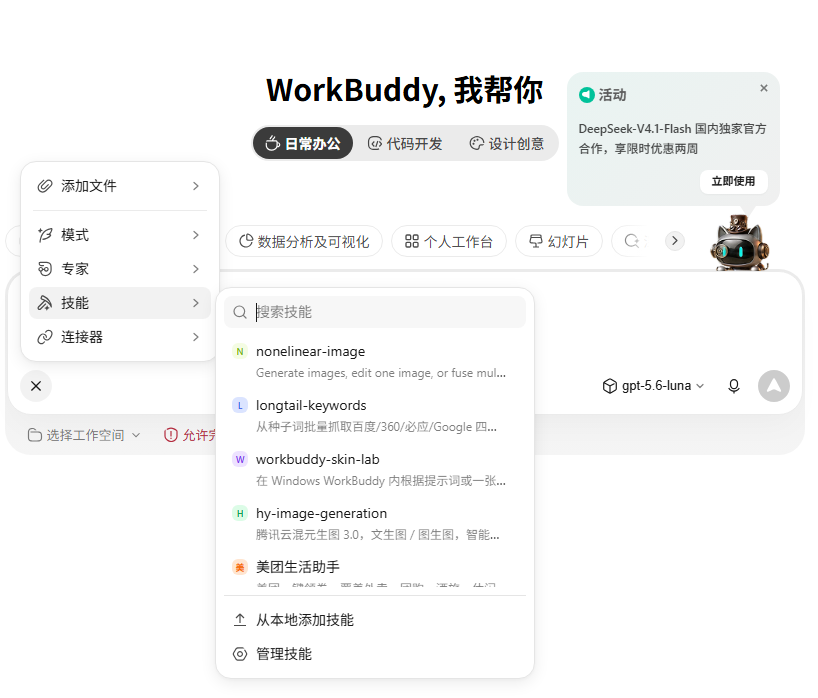Viewport: 818px width, 698px height.
Task: Click the green N badge of nonelinear-image
Action: click(x=240, y=352)
